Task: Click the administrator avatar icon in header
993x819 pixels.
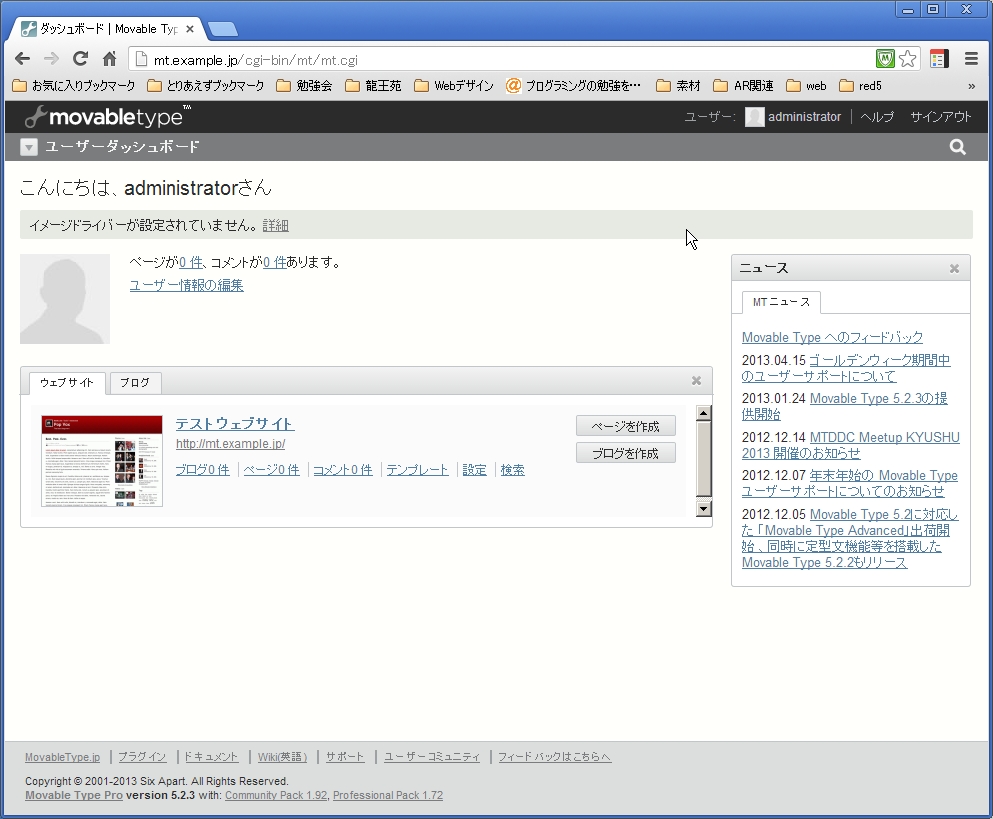Action: pos(754,117)
